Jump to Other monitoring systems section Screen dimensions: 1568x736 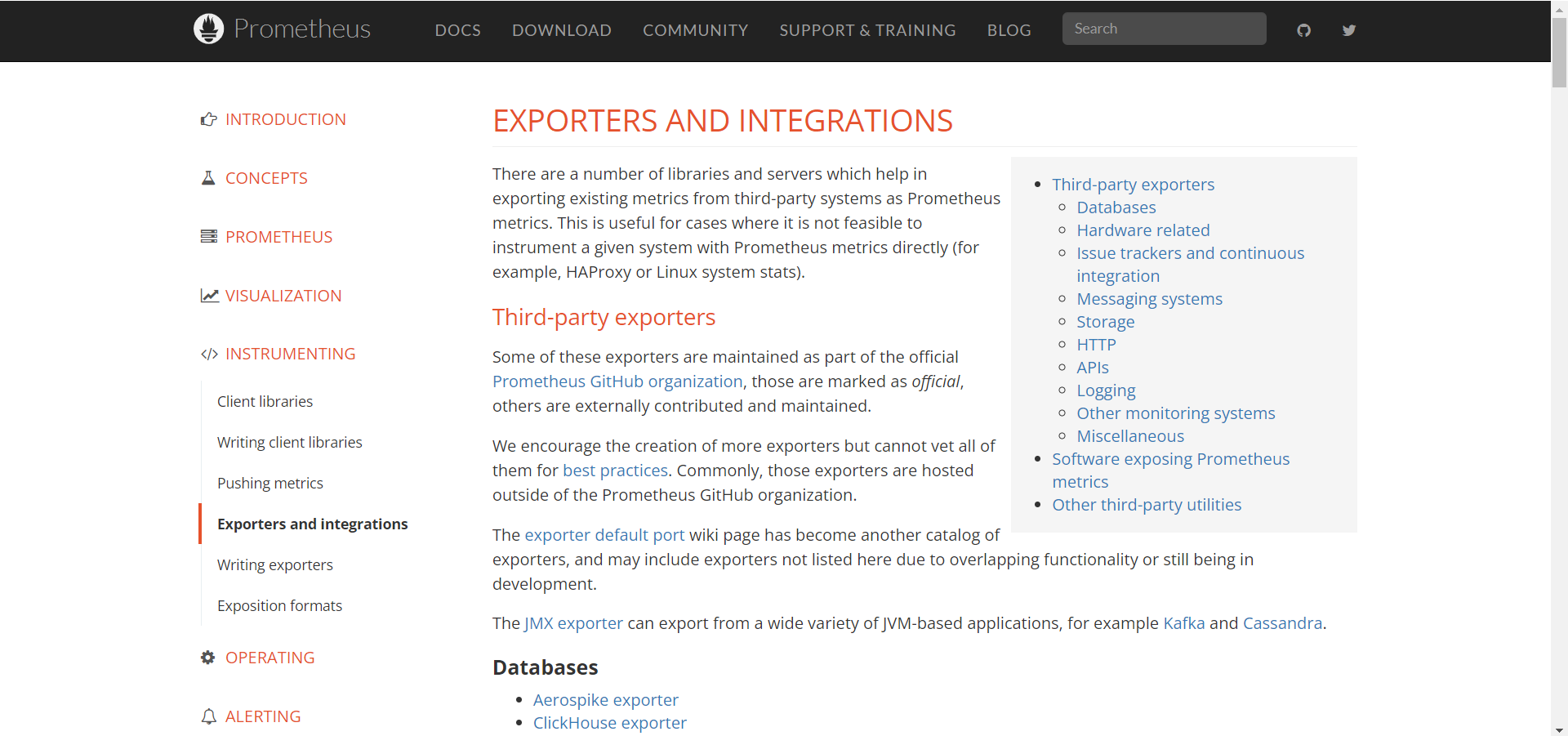(1175, 413)
